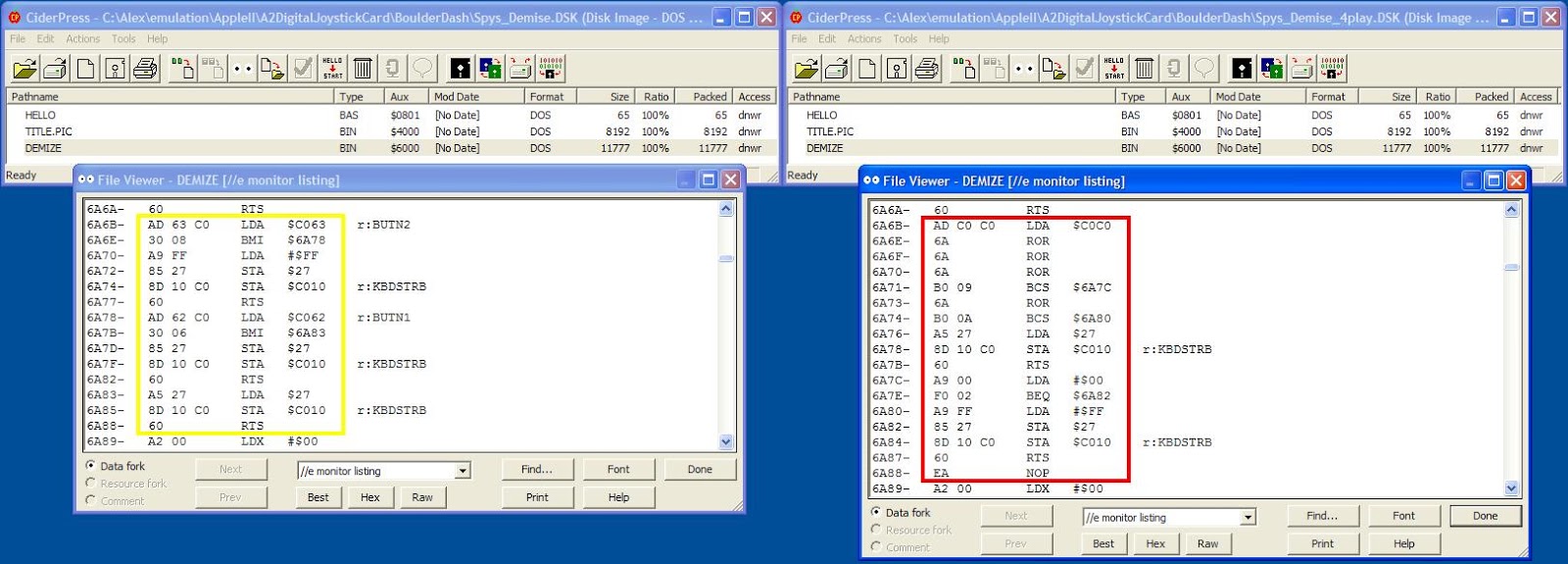The image size is (1568, 564).
Task: Click View files eyes icon in 4play.DSK window
Action: click(x=1023, y=68)
